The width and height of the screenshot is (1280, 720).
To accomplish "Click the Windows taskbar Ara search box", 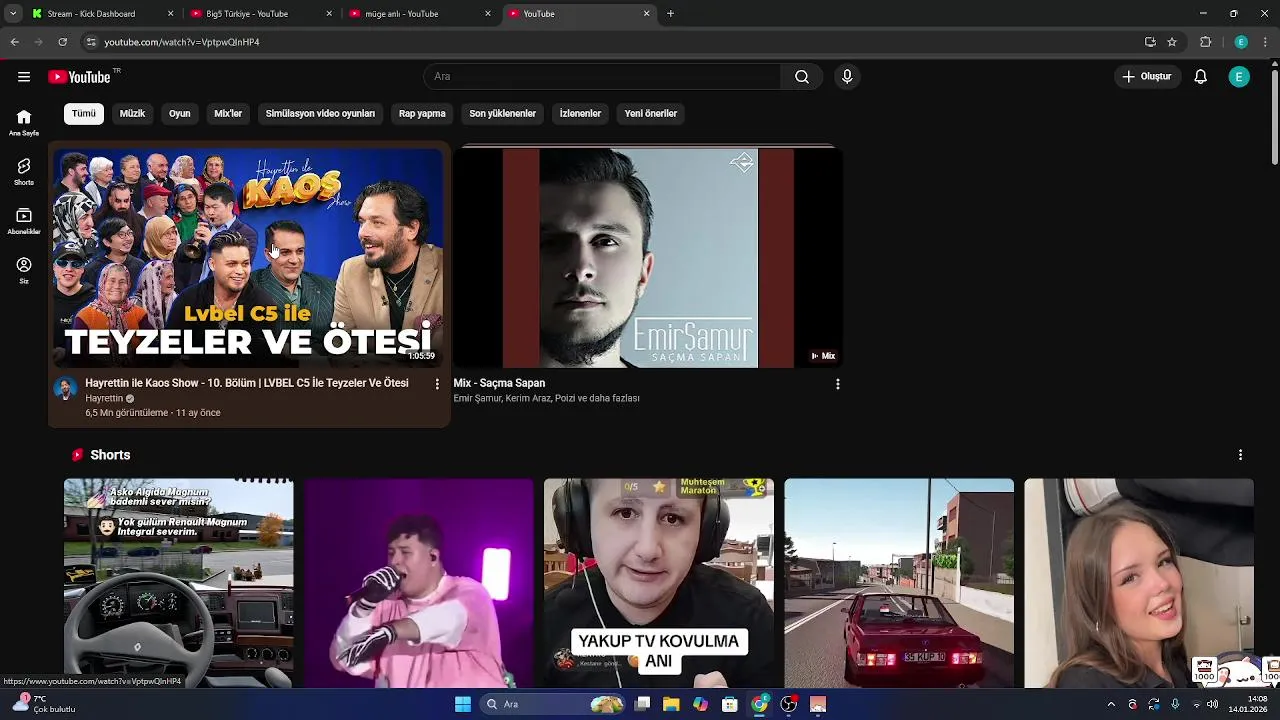I will (x=552, y=704).
